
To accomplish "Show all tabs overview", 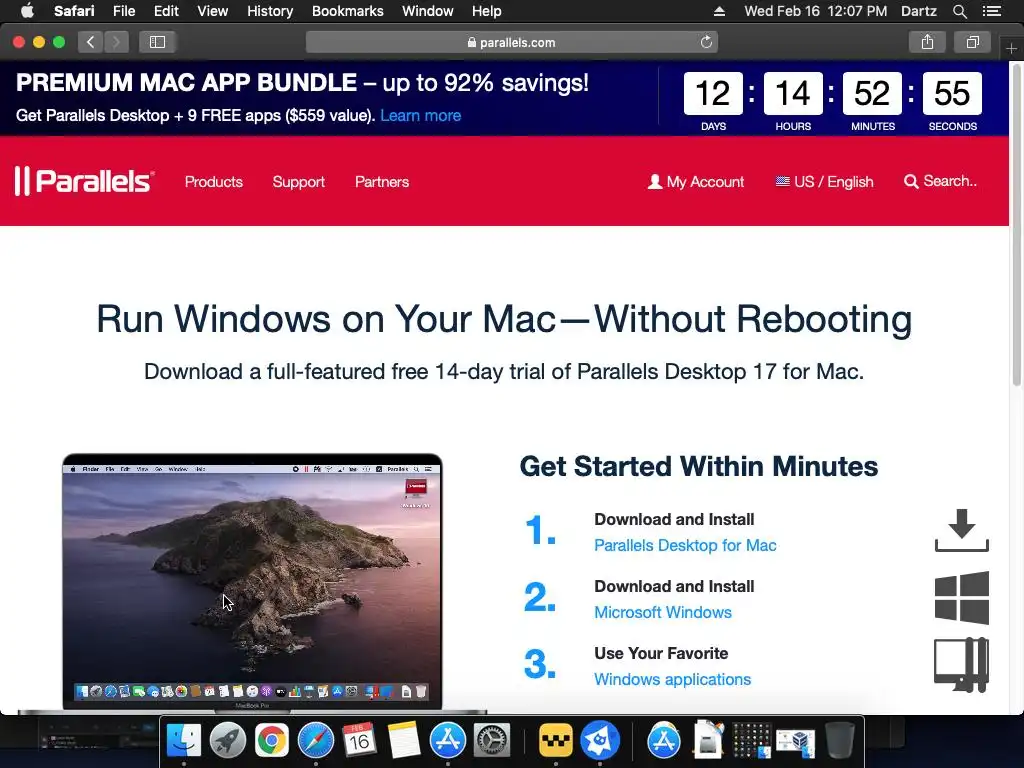I will coord(972,42).
